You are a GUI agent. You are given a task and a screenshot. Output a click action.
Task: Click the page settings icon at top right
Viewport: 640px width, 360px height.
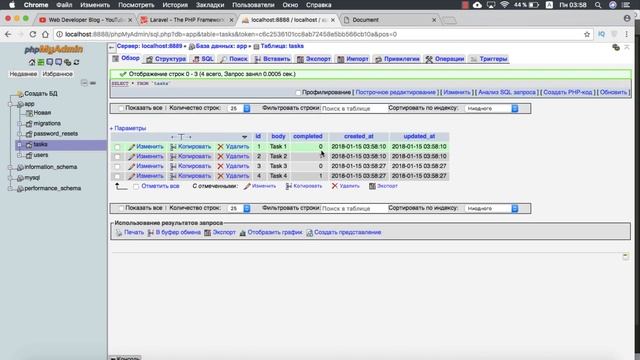coord(616,47)
